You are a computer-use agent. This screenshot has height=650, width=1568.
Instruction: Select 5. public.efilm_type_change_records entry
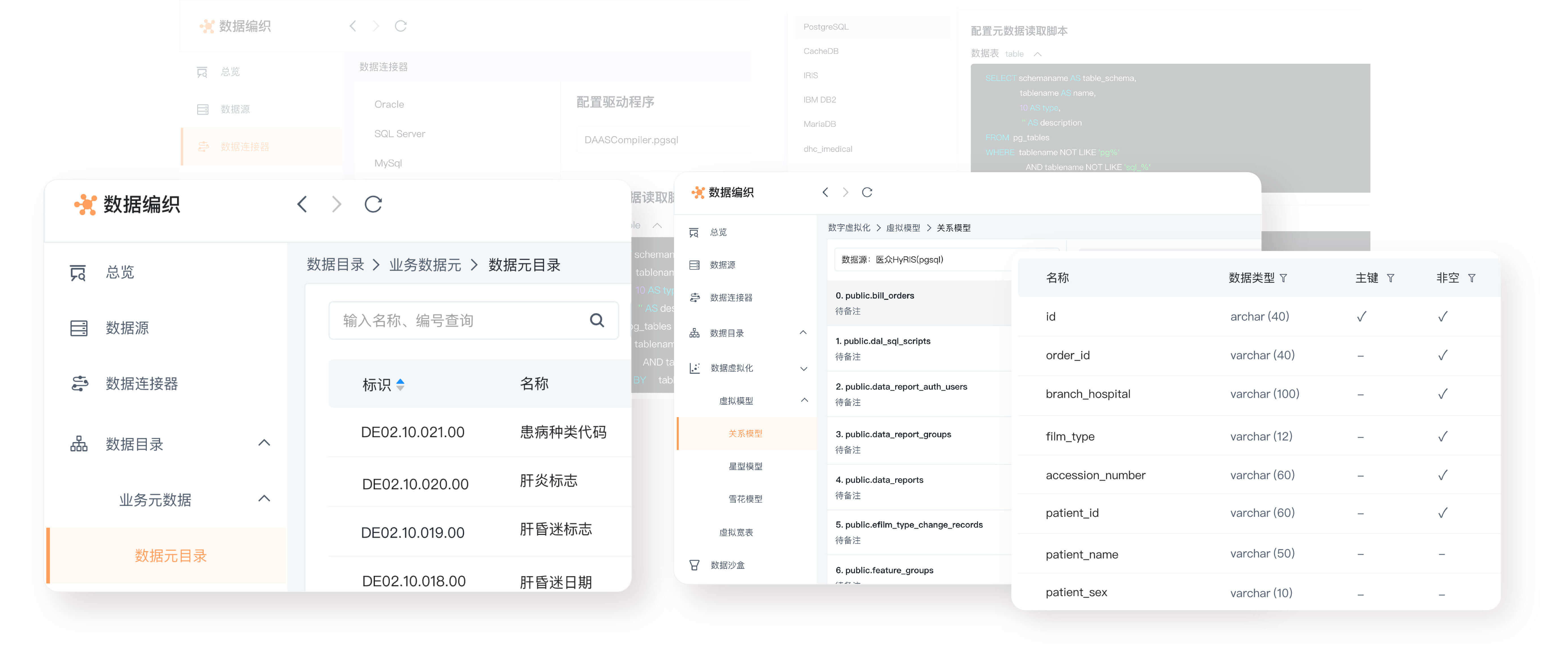tap(919, 532)
